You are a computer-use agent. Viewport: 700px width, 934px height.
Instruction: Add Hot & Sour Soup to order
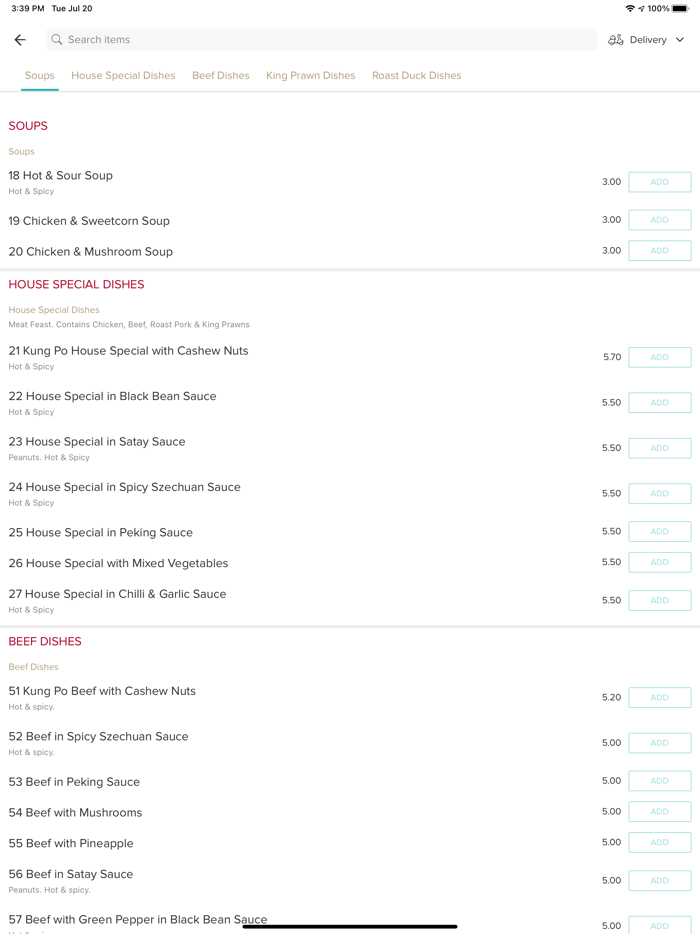(x=659, y=182)
